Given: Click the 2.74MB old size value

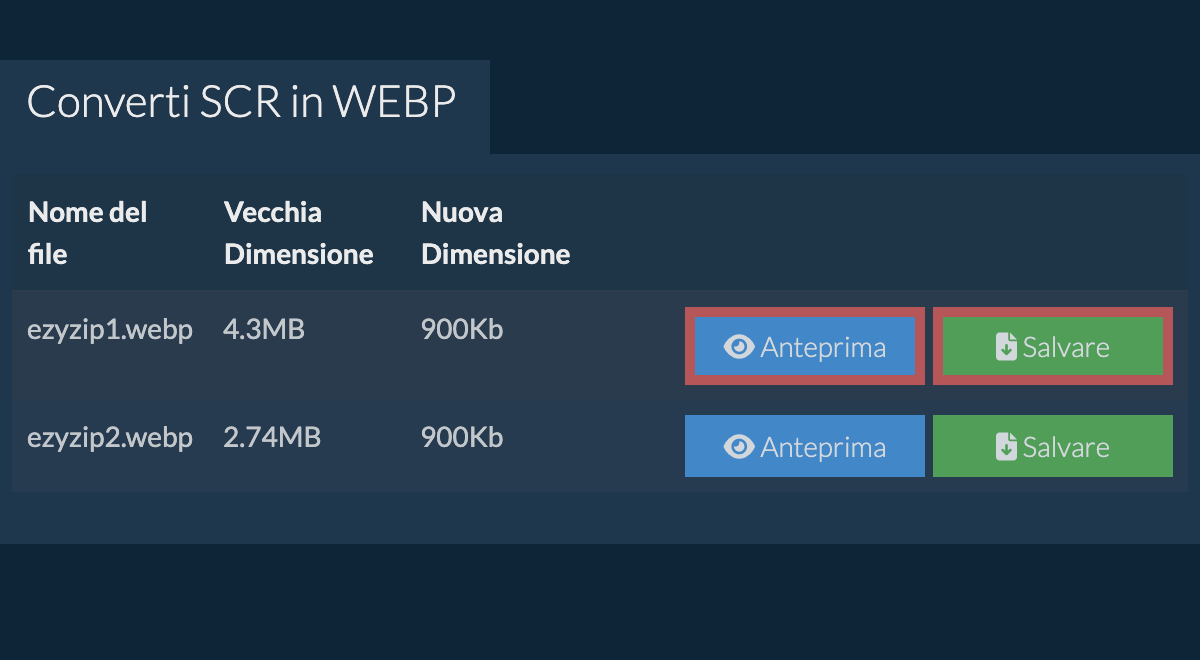Looking at the screenshot, I should pos(272,438).
